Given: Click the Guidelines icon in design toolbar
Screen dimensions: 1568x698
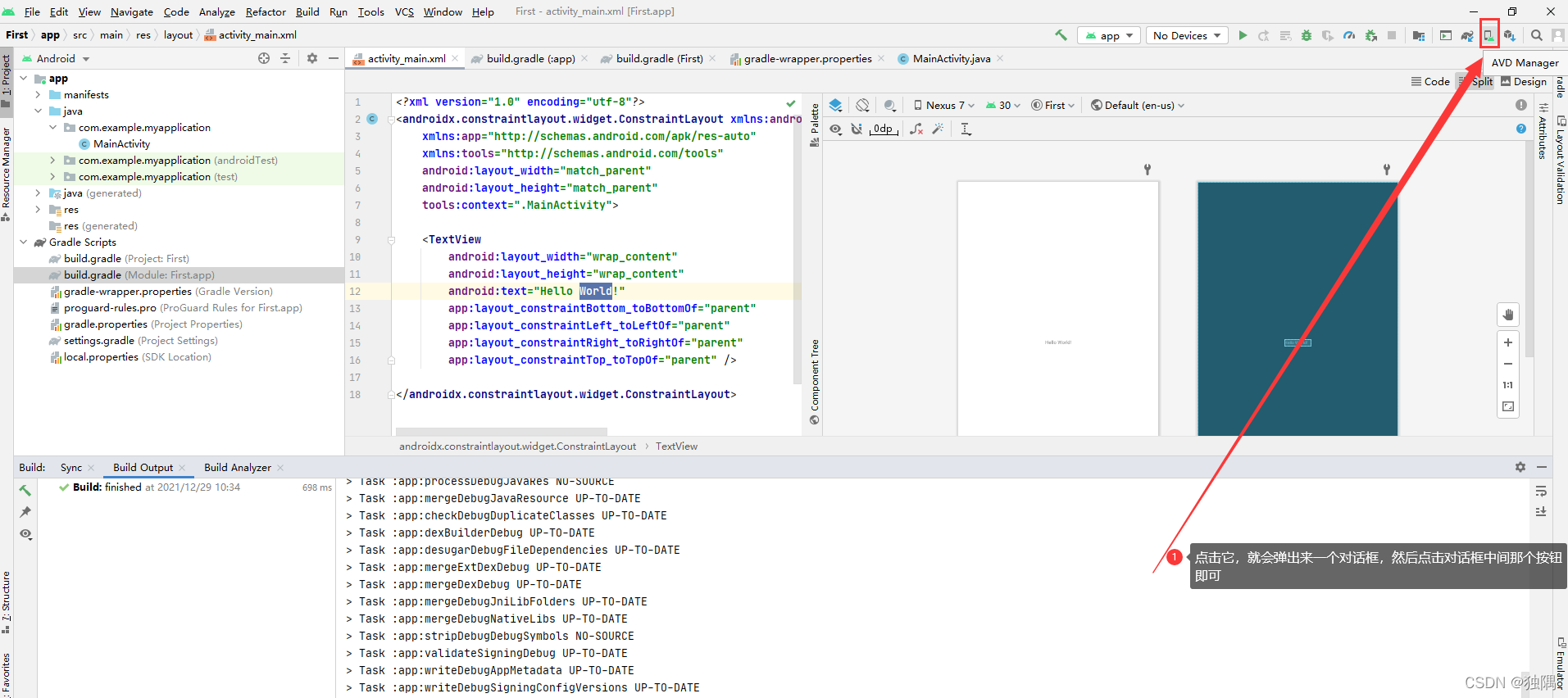Looking at the screenshot, I should (x=966, y=129).
